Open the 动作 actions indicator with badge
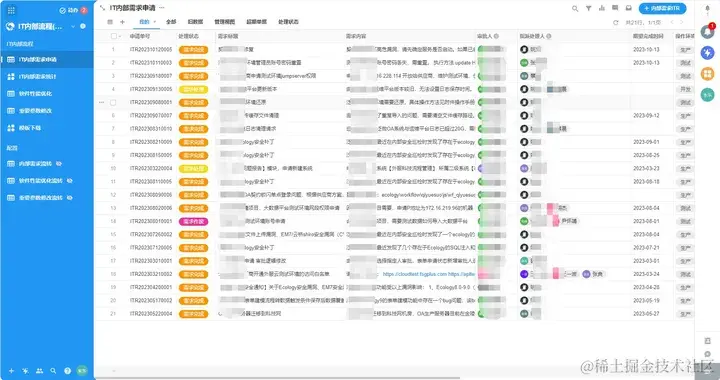 pos(73,10)
